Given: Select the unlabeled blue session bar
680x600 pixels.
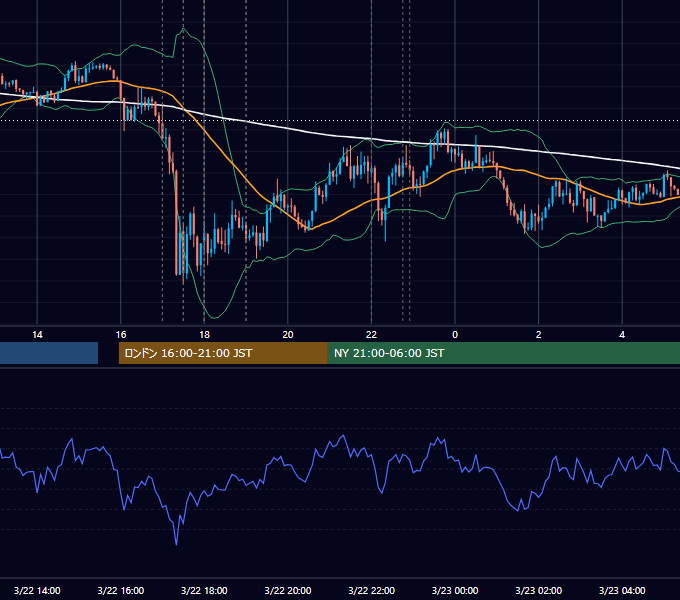Looking at the screenshot, I should coord(49,353).
